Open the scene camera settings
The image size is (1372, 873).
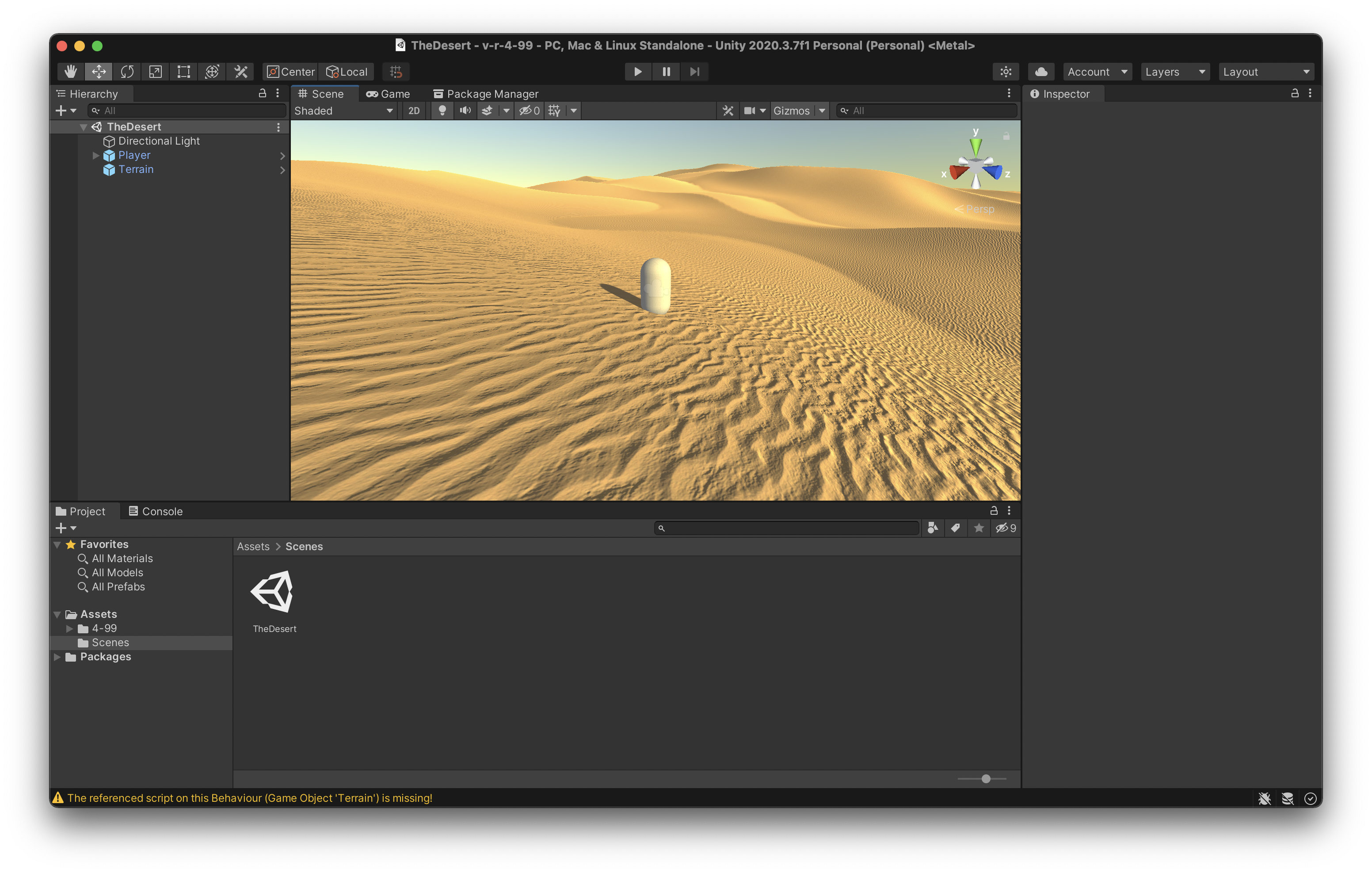(x=755, y=111)
